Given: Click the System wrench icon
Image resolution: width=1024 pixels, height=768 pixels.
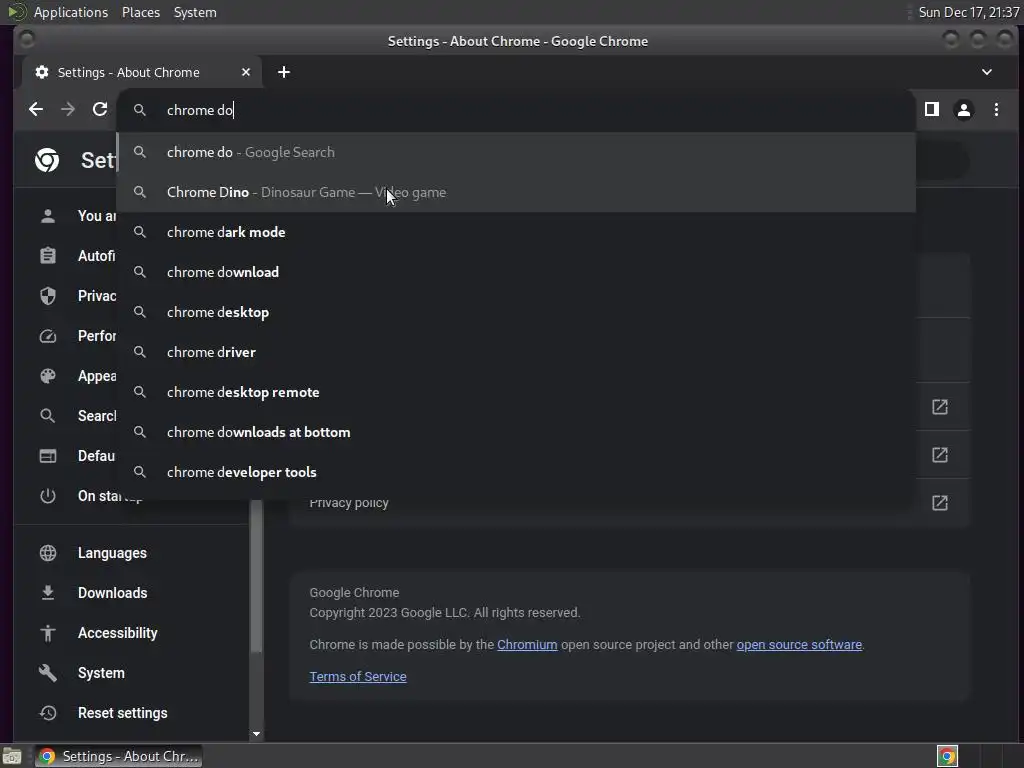Looking at the screenshot, I should pyautogui.click(x=48, y=673).
